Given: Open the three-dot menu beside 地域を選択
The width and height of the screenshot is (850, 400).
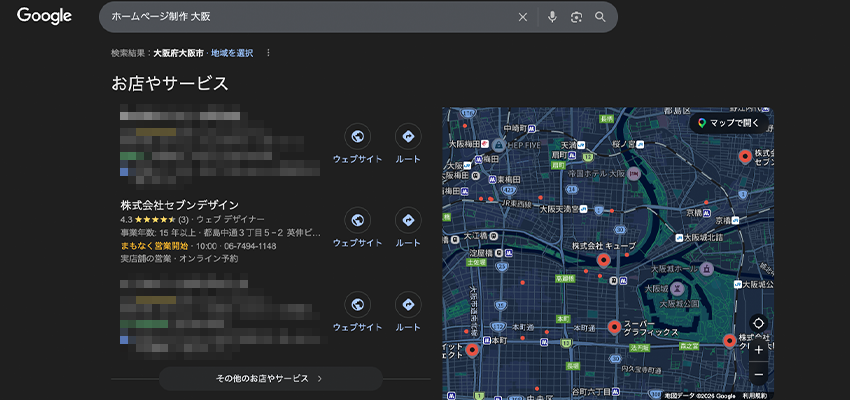Looking at the screenshot, I should (268, 53).
